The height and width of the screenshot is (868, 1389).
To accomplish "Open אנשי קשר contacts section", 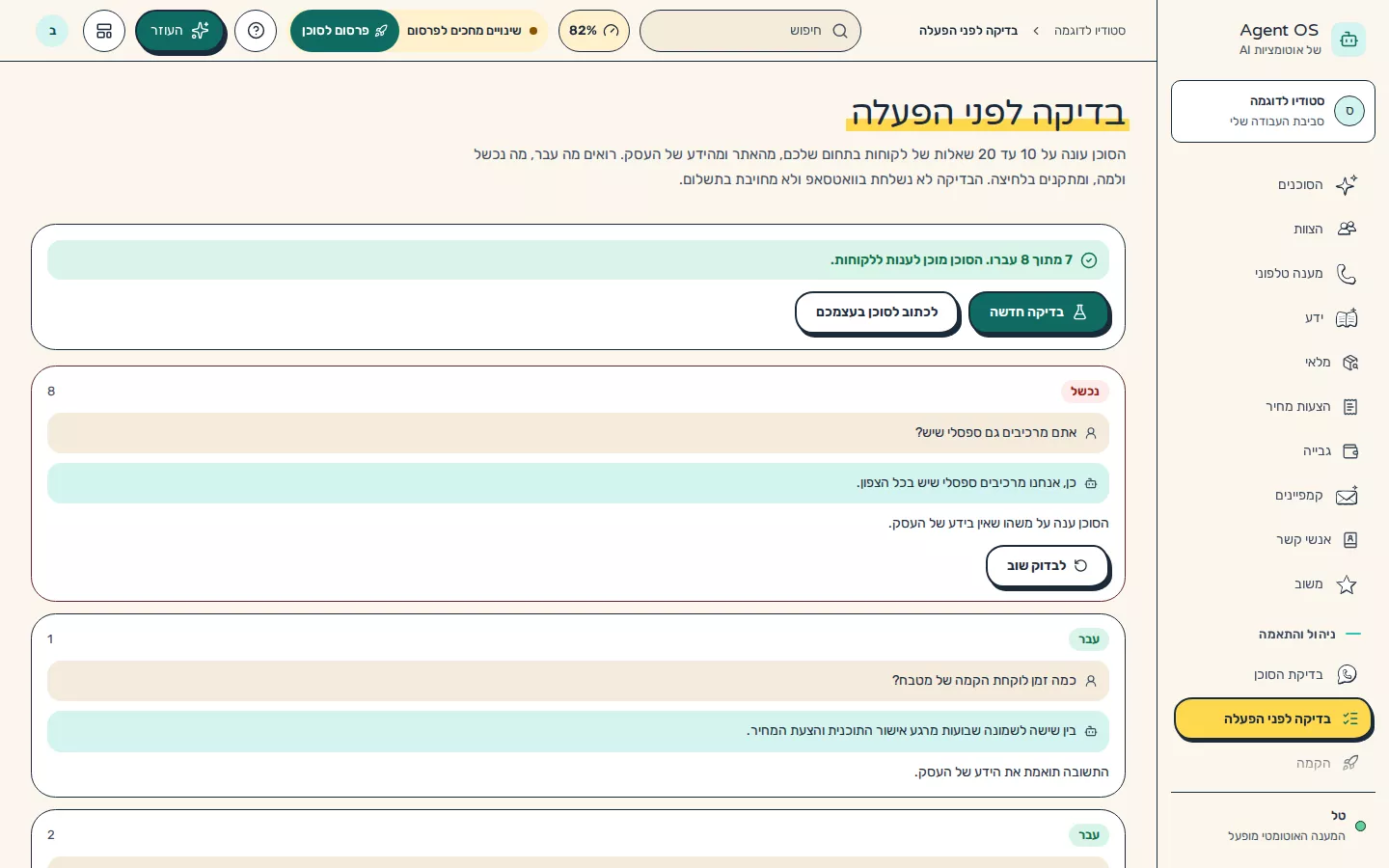I will click(x=1272, y=540).
